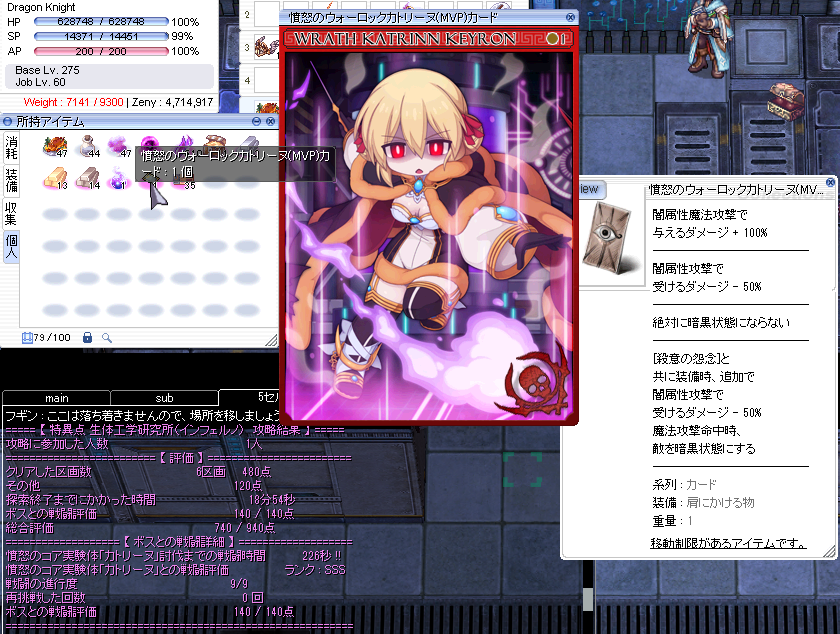Image resolution: width=840 pixels, height=634 pixels.
Task: Click the 戦闘の進行度 9/9 chat line
Action: [126, 584]
